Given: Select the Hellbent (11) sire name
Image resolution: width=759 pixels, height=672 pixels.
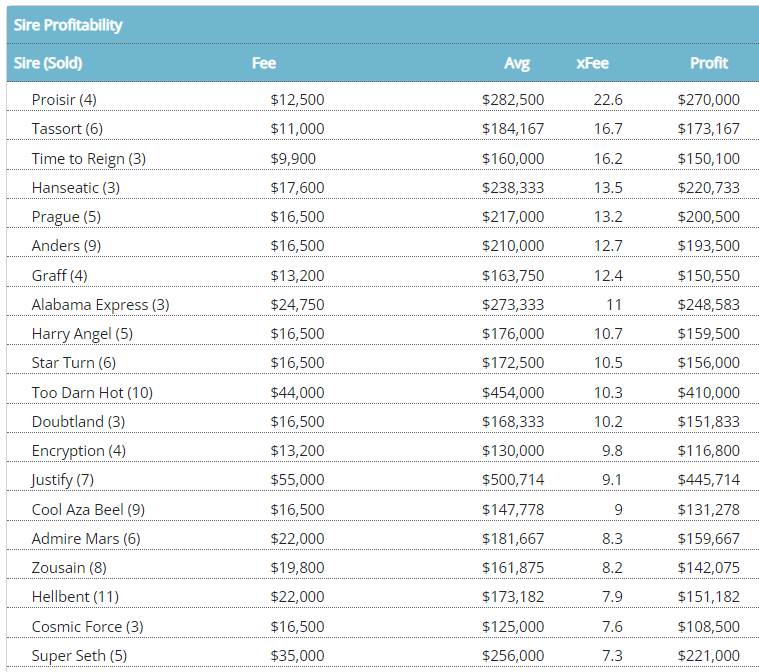Looking at the screenshot, I should [75, 597].
